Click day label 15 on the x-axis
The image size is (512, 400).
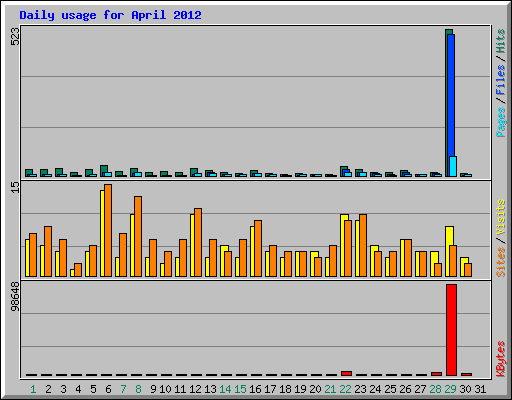click(240, 389)
